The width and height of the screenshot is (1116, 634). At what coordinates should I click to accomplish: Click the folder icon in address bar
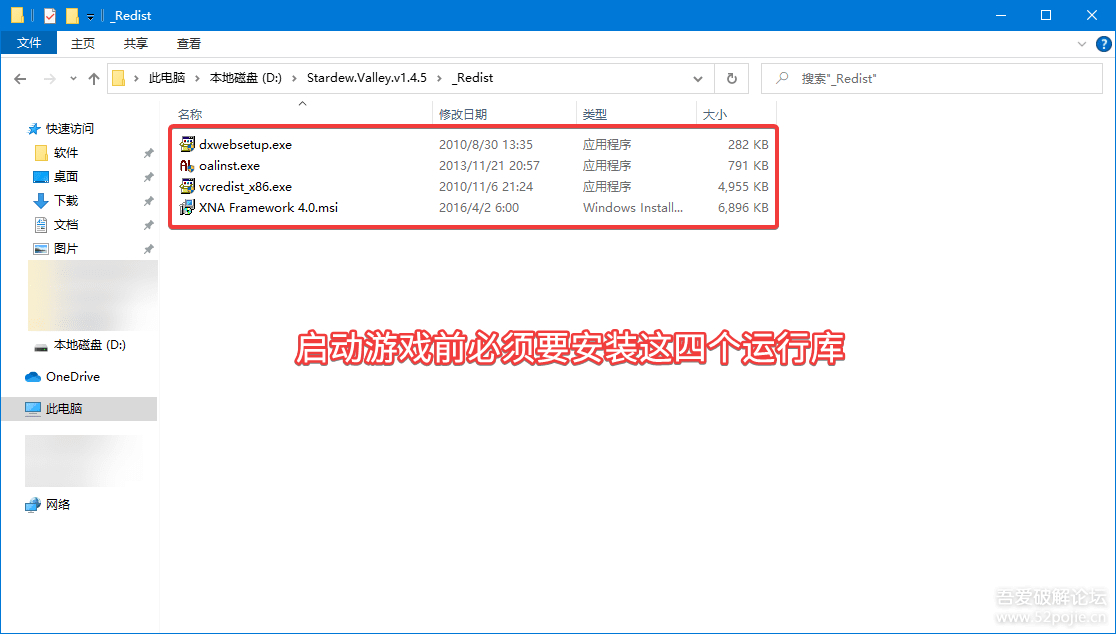(x=119, y=78)
